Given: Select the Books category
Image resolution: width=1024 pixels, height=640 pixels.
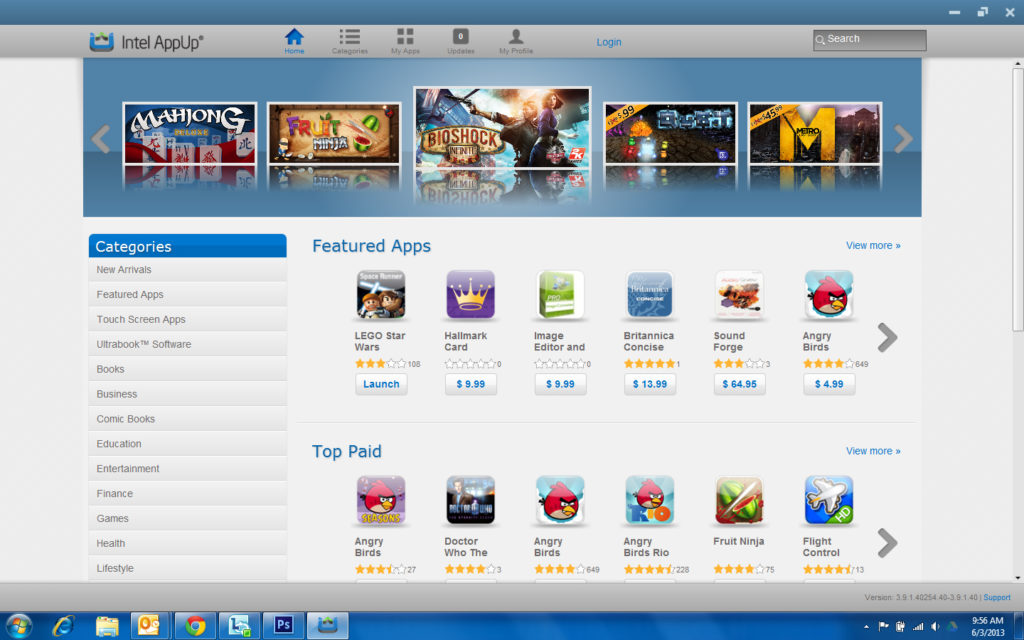Looking at the screenshot, I should coord(187,369).
